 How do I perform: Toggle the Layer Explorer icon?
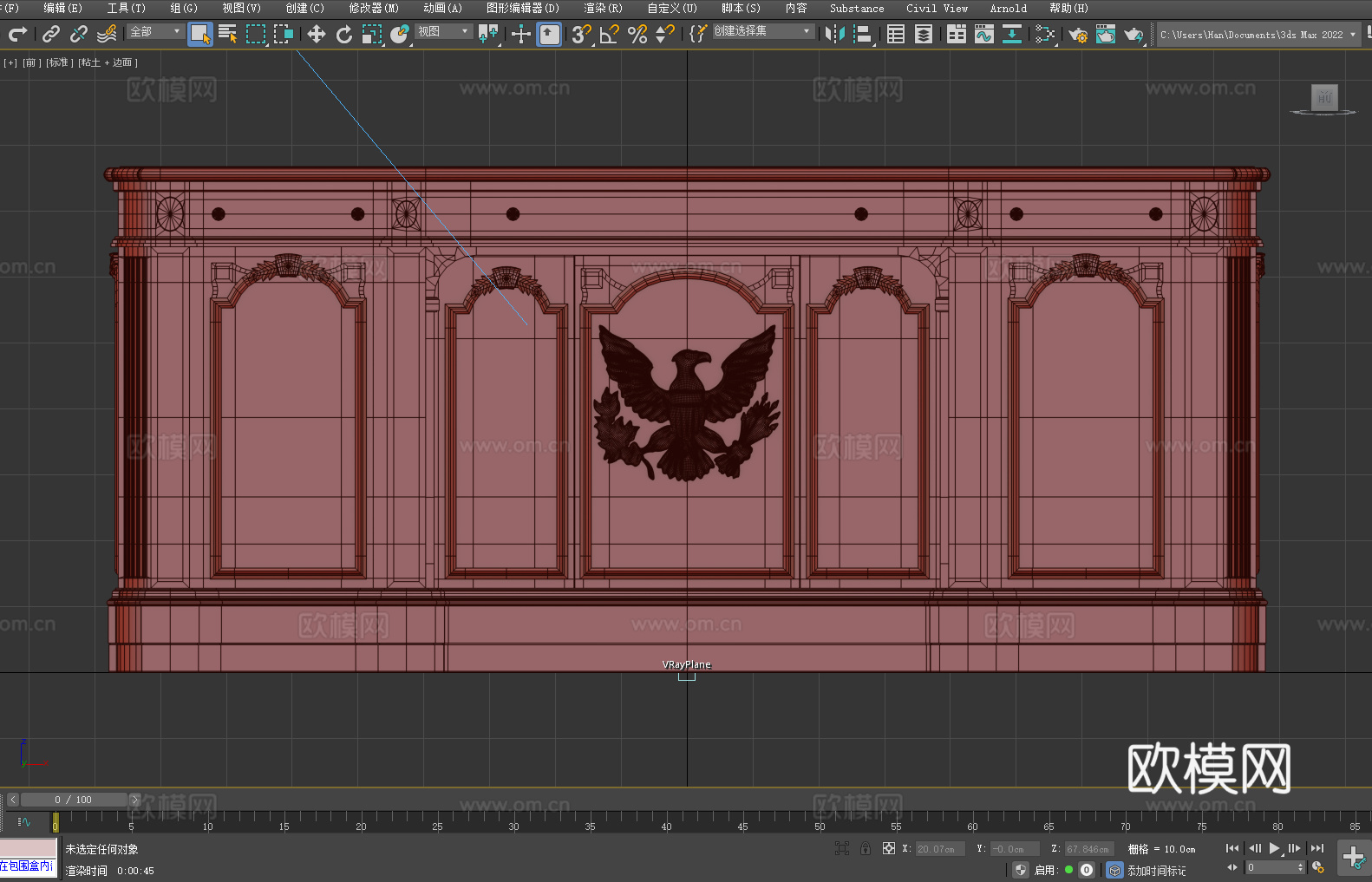click(924, 34)
